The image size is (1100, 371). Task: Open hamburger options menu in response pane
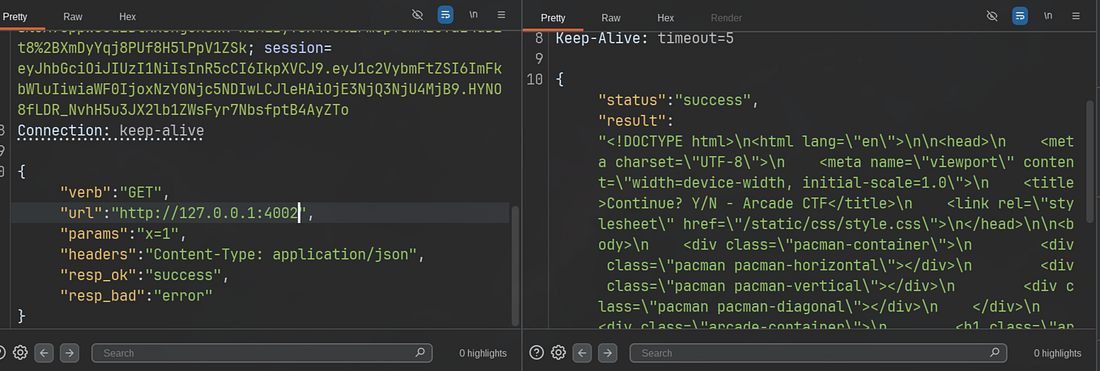[1076, 15]
